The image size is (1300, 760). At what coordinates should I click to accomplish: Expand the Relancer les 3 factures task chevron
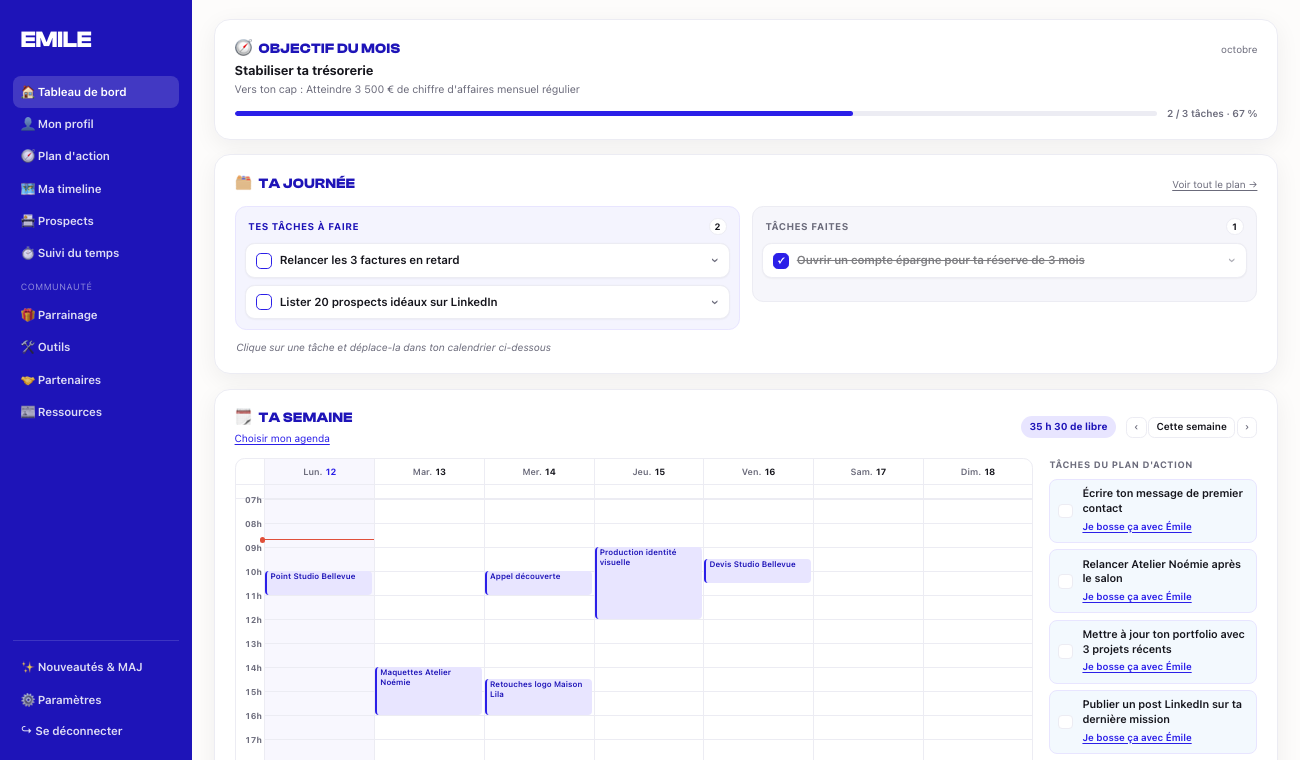click(x=714, y=261)
